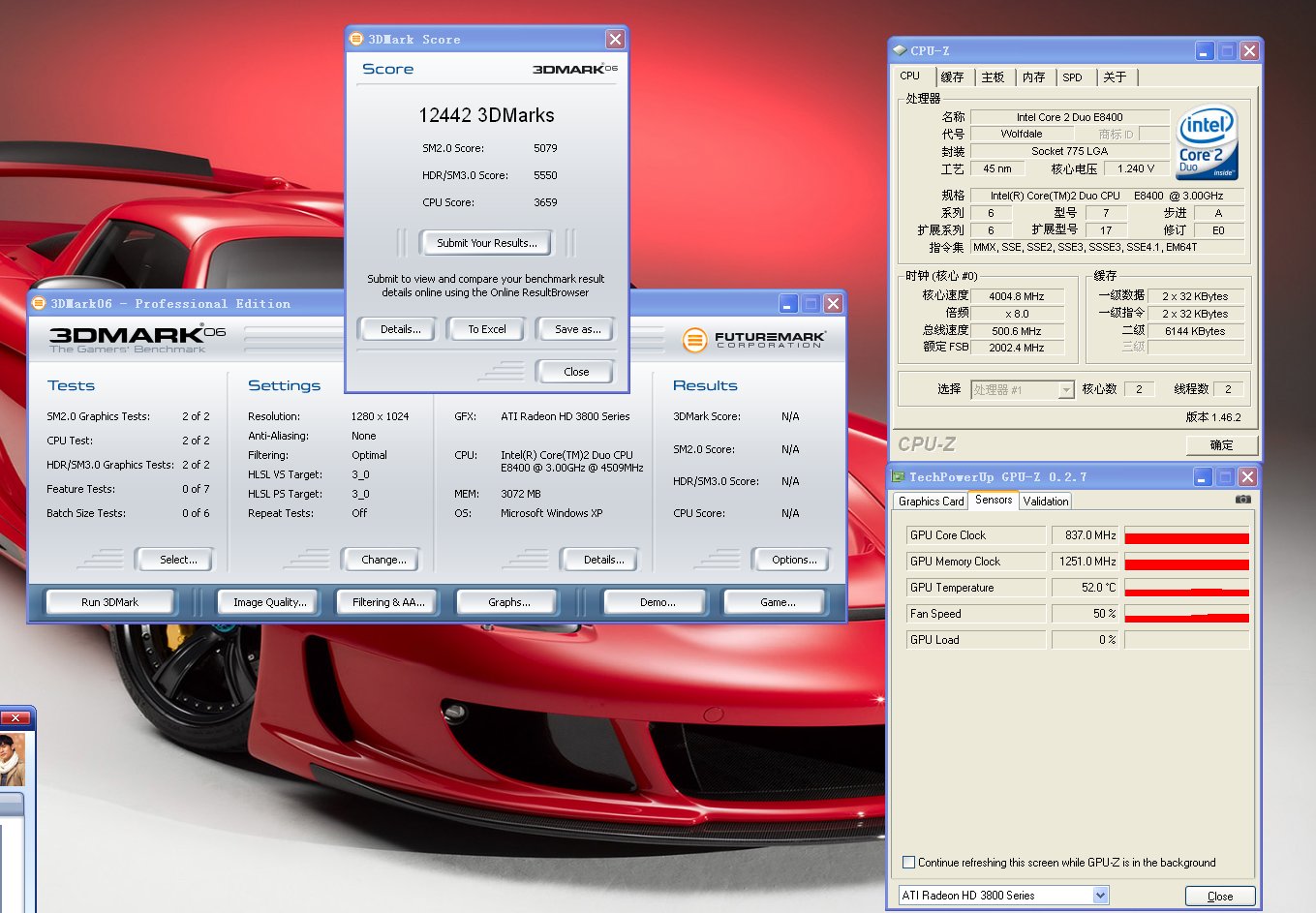Click Save as in score dialog

pyautogui.click(x=577, y=329)
